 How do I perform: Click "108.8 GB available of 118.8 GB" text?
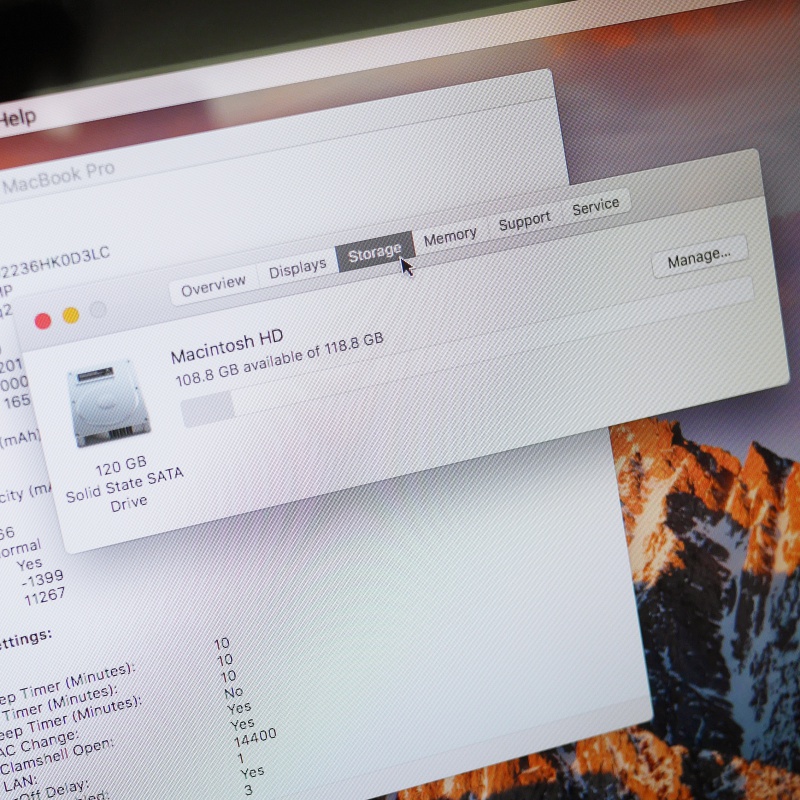tap(279, 360)
